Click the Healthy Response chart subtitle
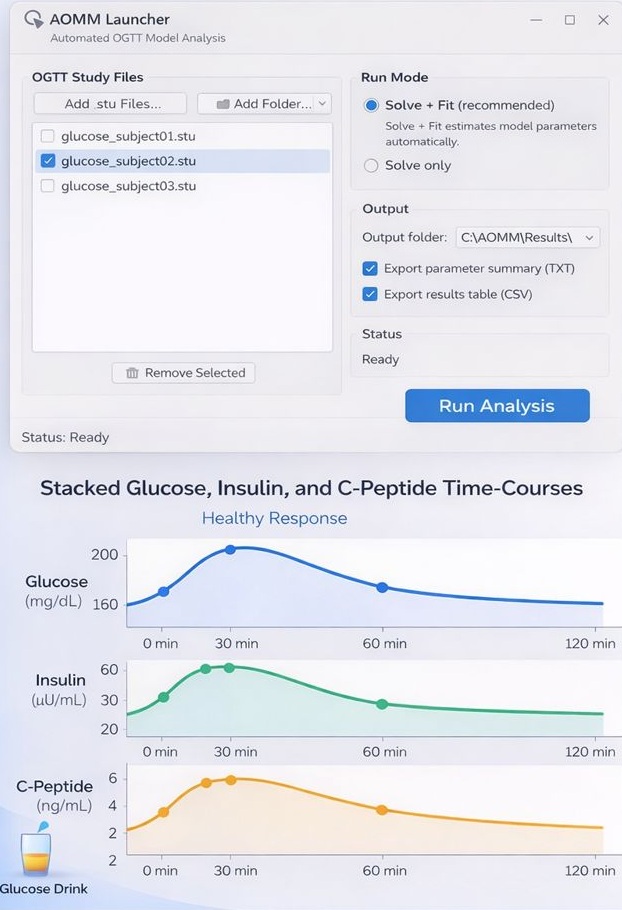 274,518
